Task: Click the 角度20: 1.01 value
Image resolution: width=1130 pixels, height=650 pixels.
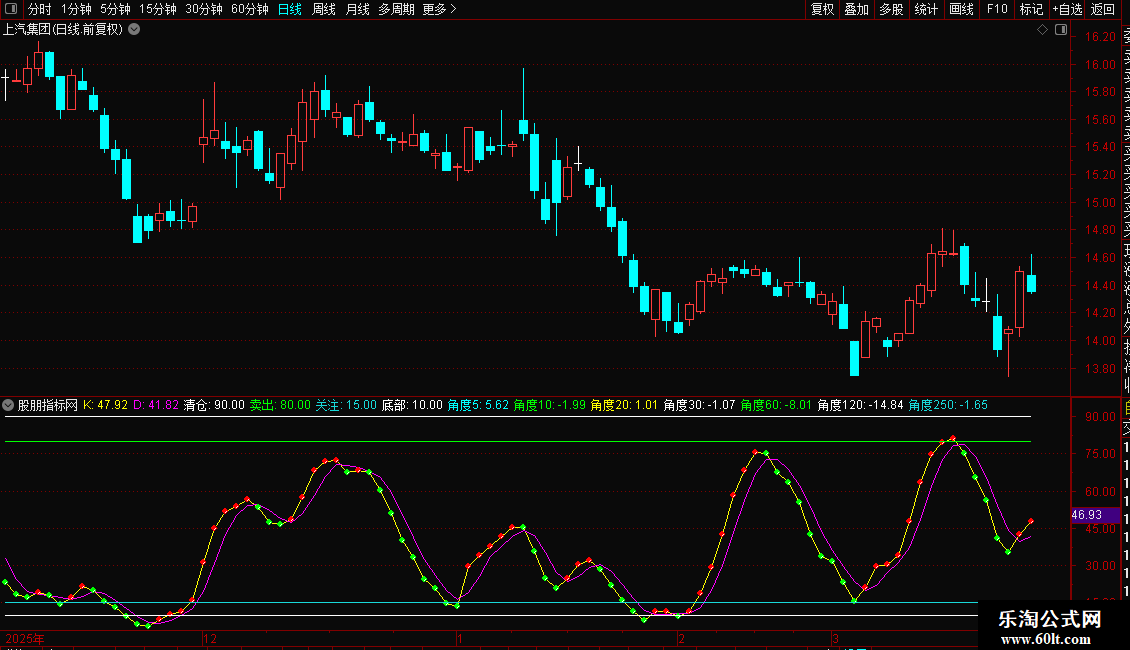Action: coord(624,405)
